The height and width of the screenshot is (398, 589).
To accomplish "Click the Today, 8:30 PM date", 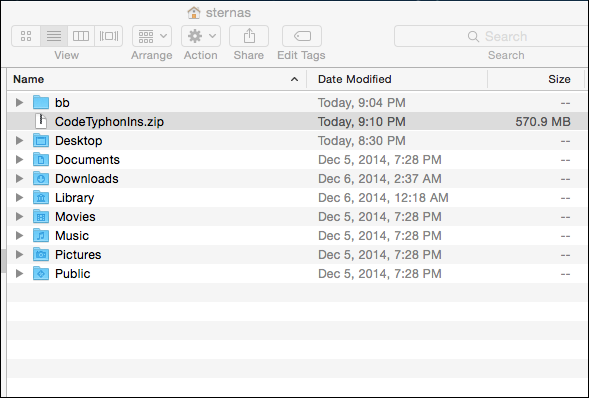I will [362, 141].
